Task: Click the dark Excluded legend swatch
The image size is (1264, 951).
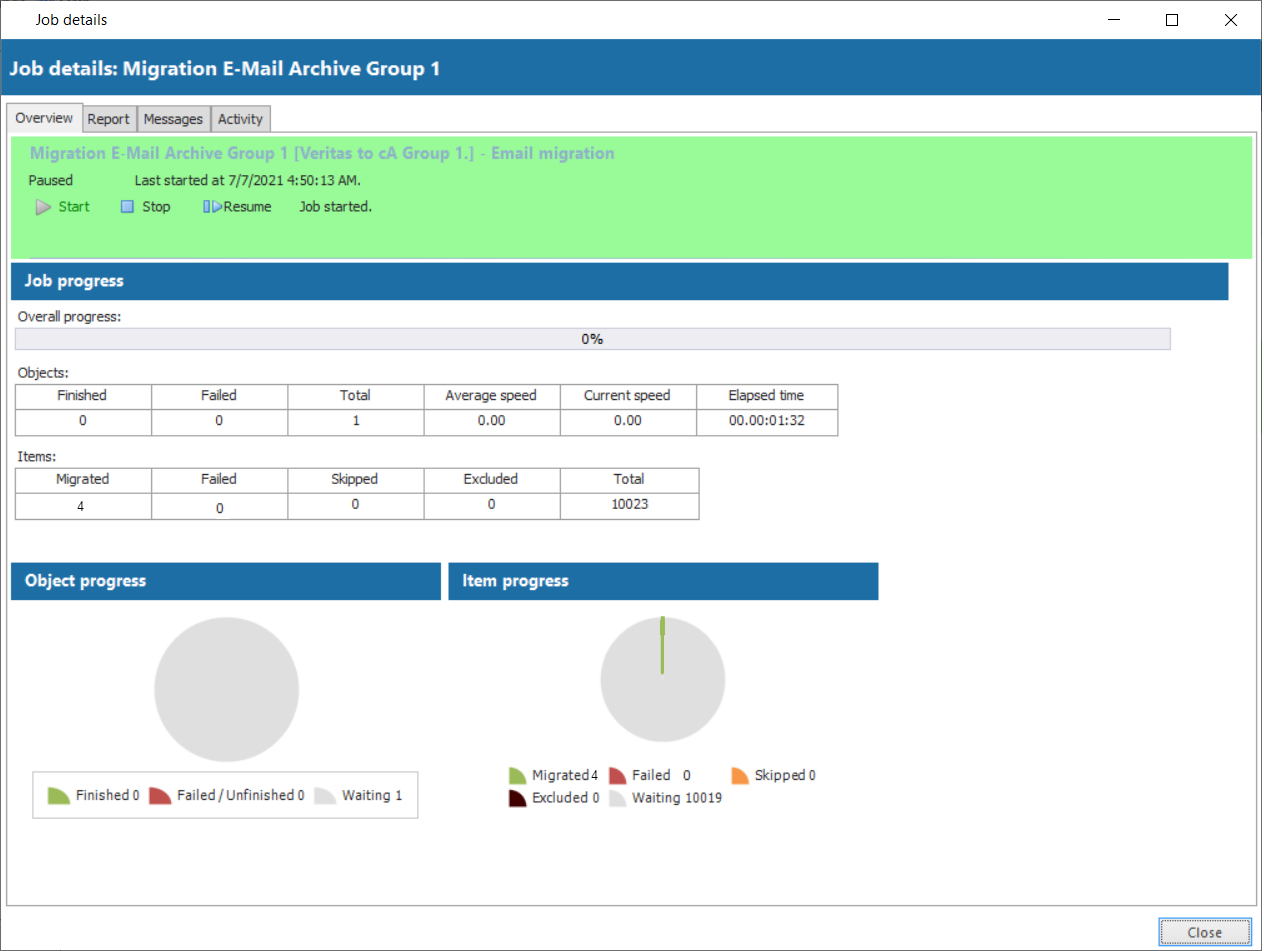Action: 517,798
